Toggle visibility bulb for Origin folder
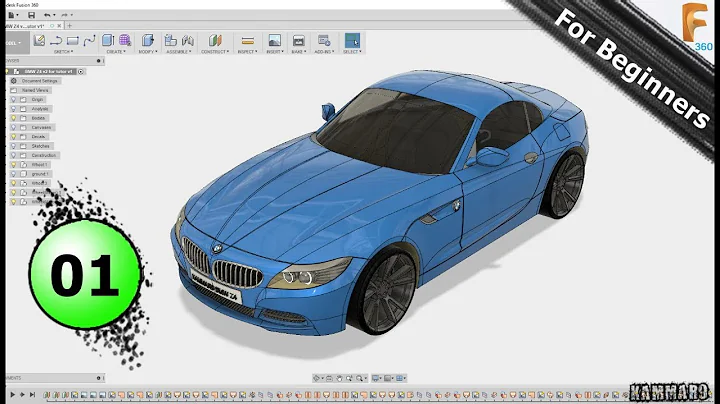Image resolution: width=720 pixels, height=404 pixels. pos(13,100)
